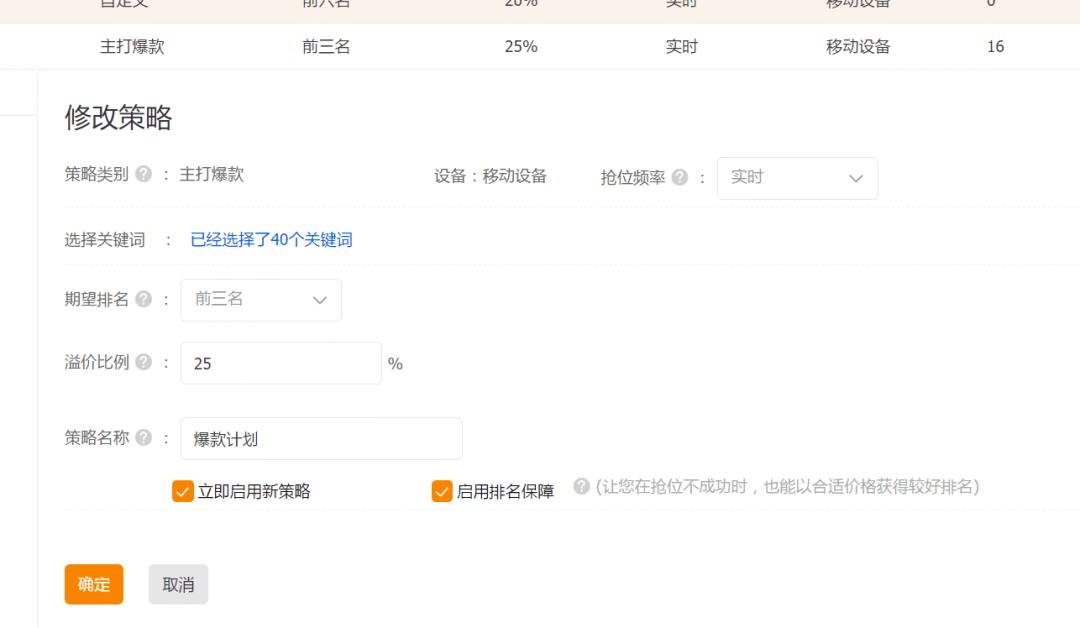Select 主打爆款 cell in table row

tap(132, 47)
